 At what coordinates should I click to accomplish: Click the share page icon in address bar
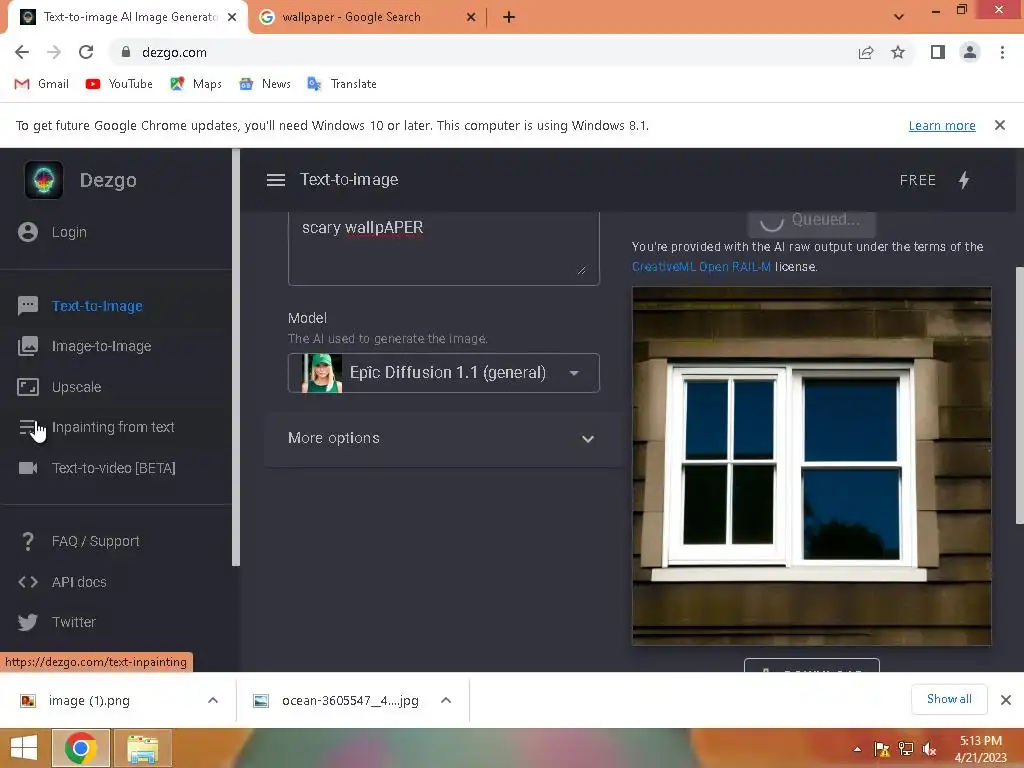[866, 52]
